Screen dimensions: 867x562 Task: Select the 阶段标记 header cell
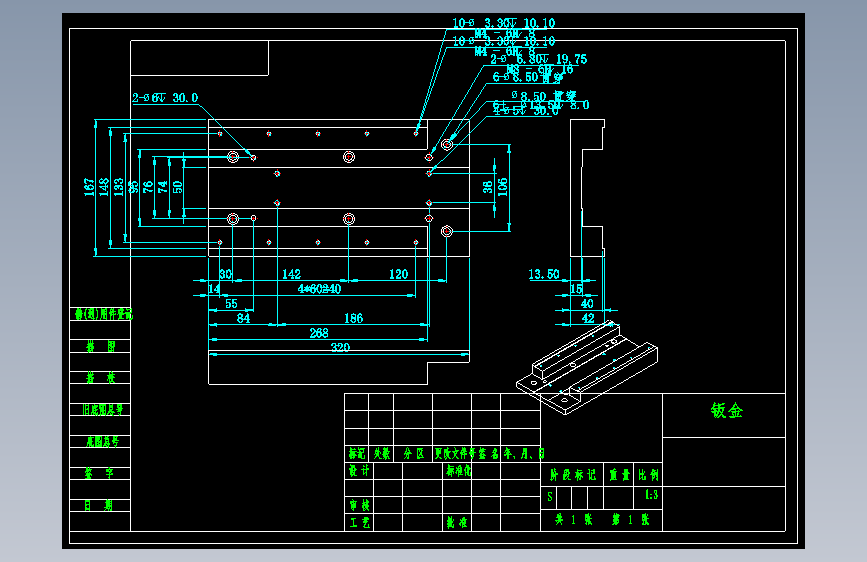click(x=572, y=475)
